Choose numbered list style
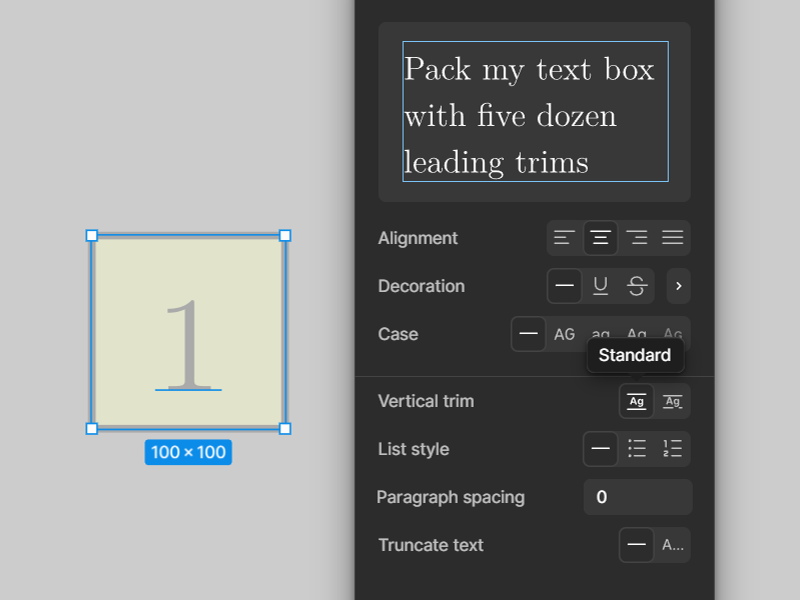The width and height of the screenshot is (800, 600). coord(672,449)
